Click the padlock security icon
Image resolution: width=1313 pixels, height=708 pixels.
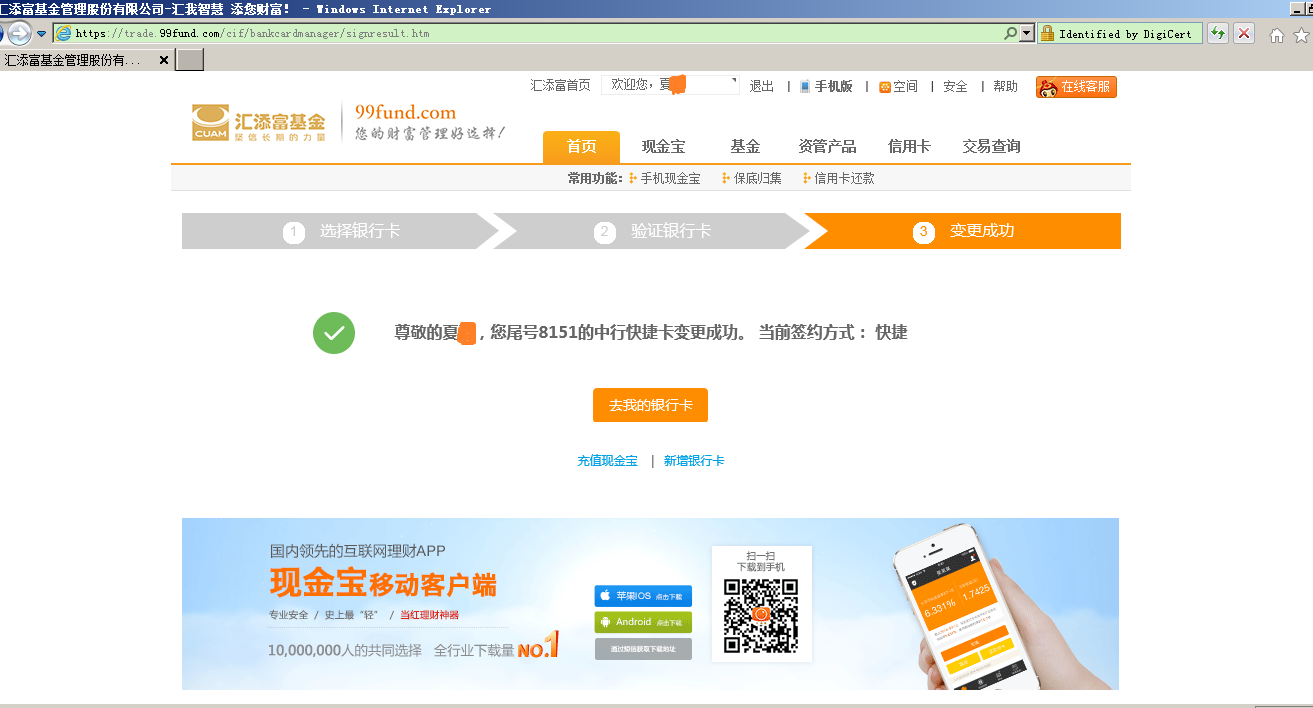coord(1047,34)
